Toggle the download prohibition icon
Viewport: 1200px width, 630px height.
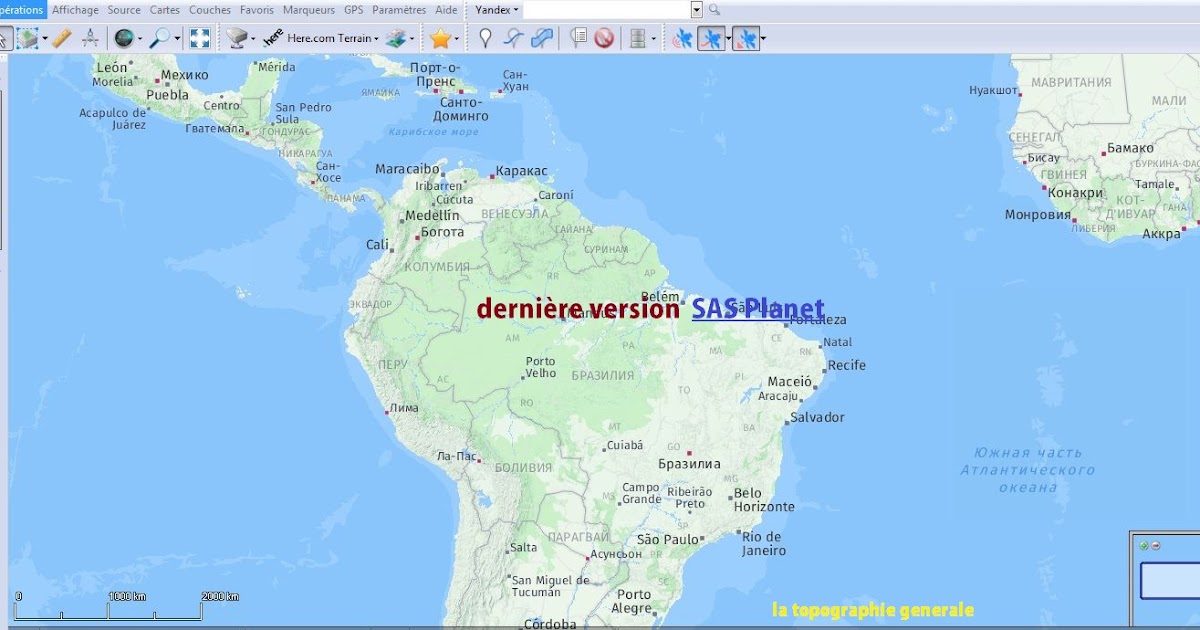click(605, 39)
